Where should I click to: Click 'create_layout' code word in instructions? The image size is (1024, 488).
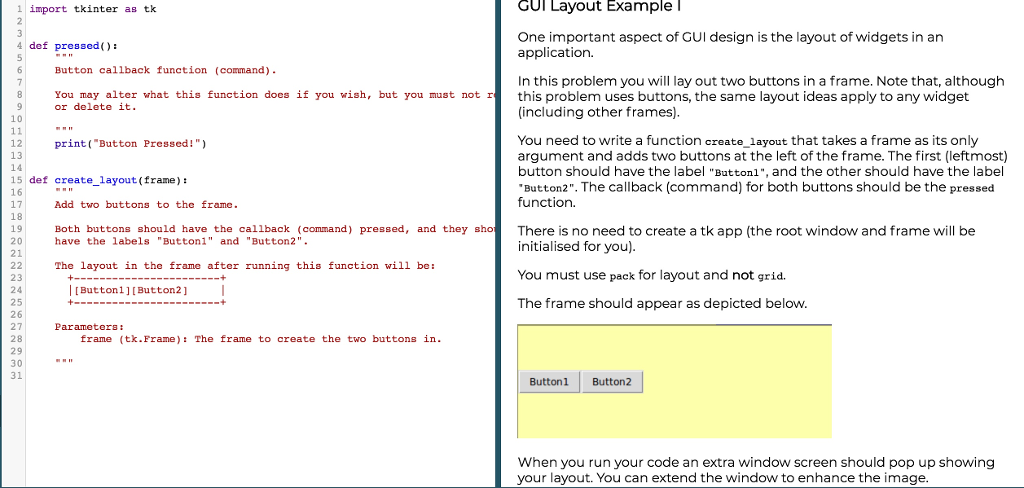(x=746, y=142)
